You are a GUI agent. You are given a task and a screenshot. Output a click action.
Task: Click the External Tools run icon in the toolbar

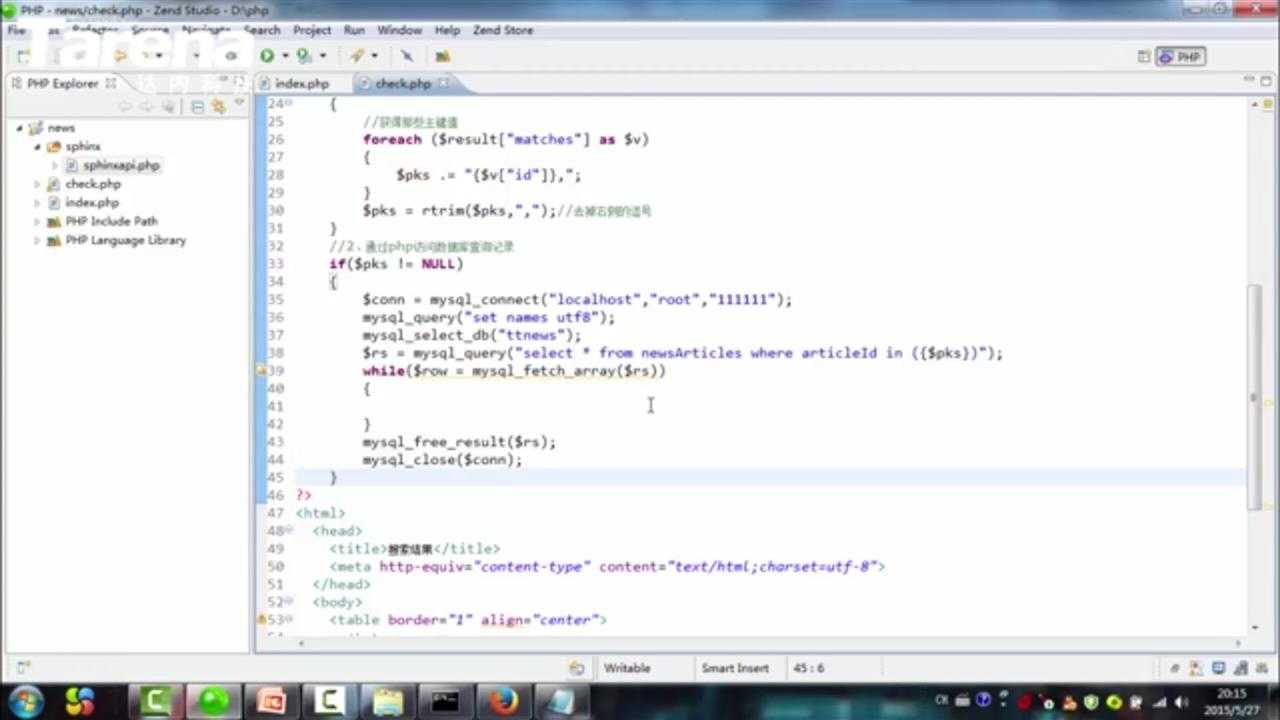coord(304,56)
